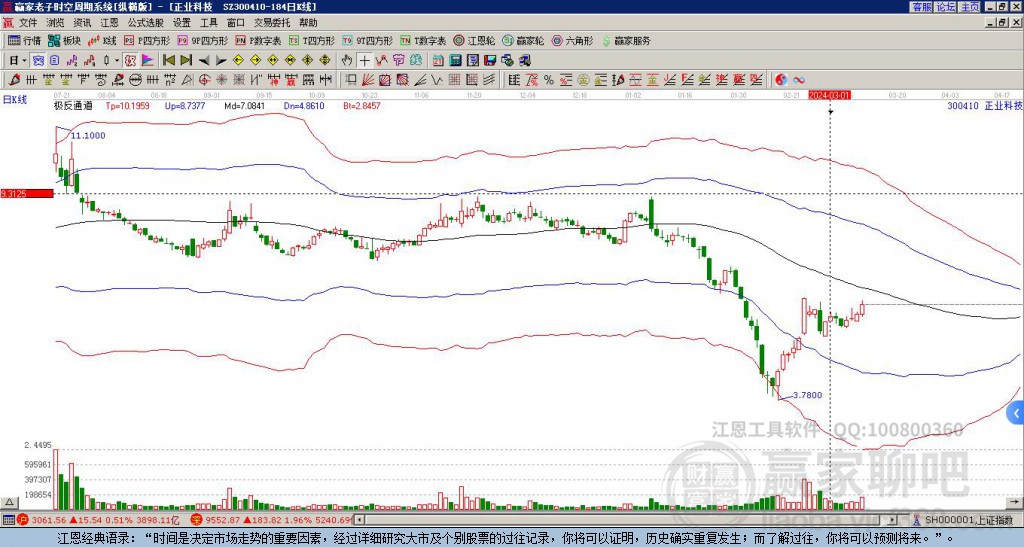Open the P四方形 tool

pyautogui.click(x=147, y=40)
